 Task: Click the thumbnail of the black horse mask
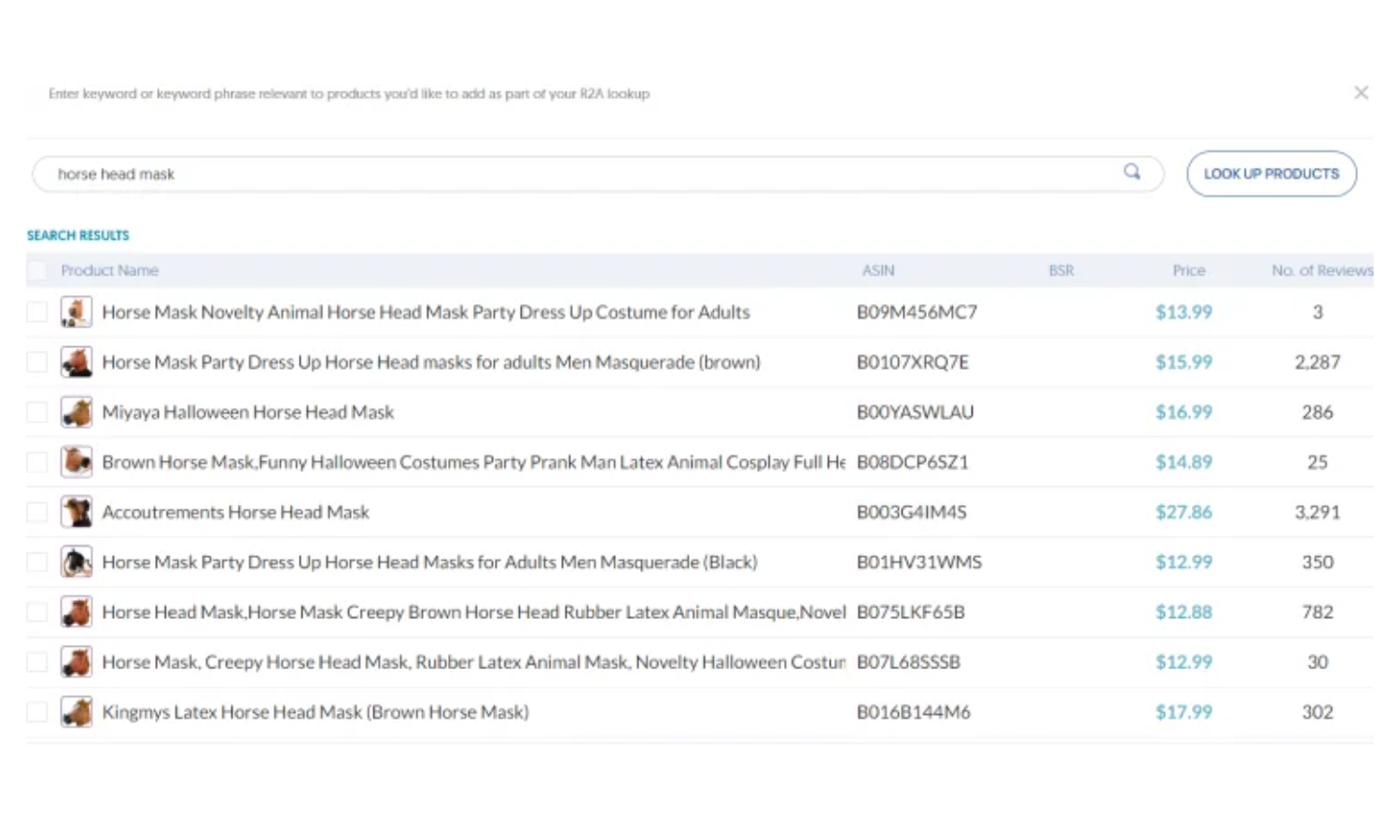point(77,561)
